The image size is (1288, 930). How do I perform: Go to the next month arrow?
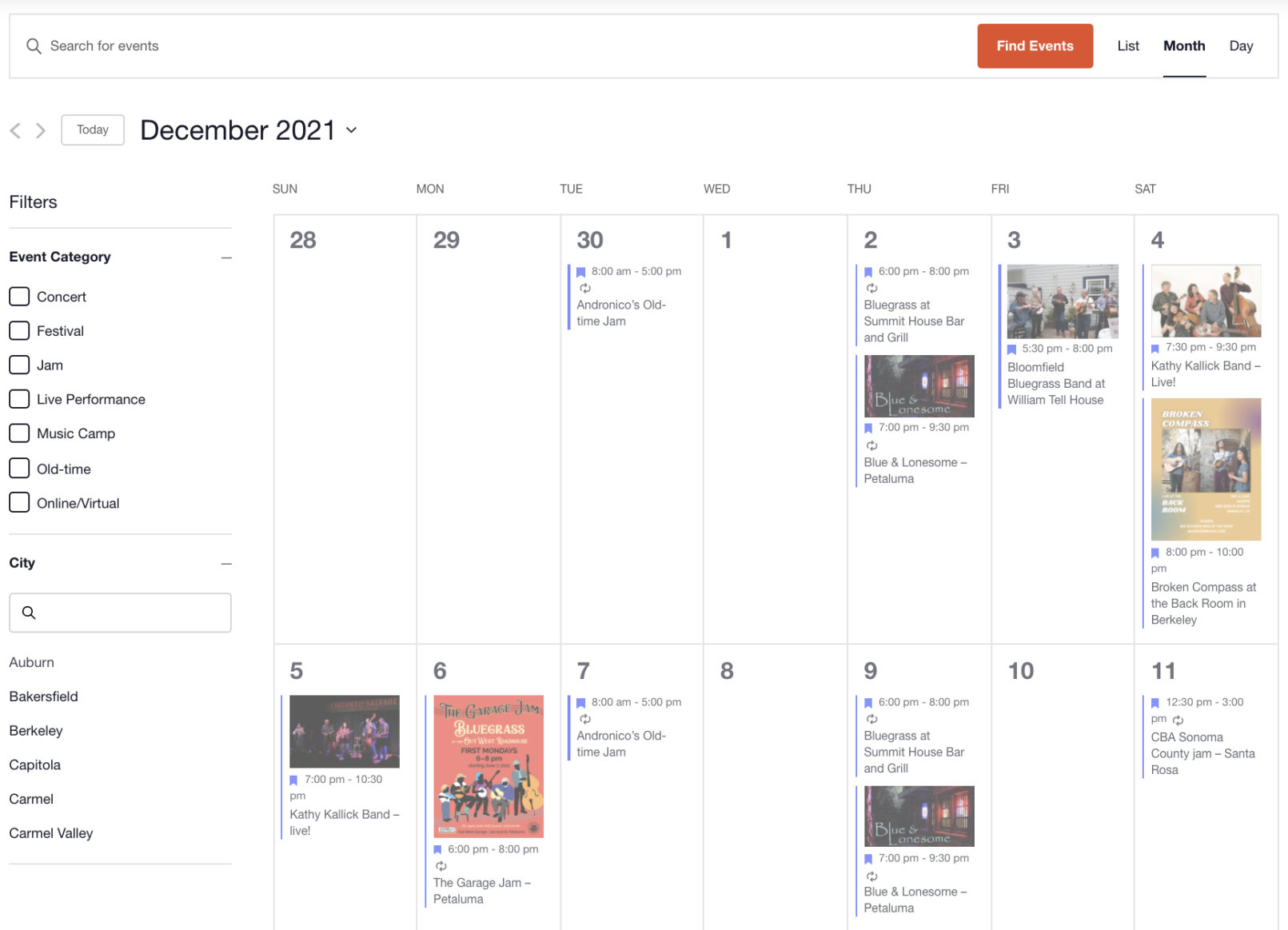tap(40, 130)
